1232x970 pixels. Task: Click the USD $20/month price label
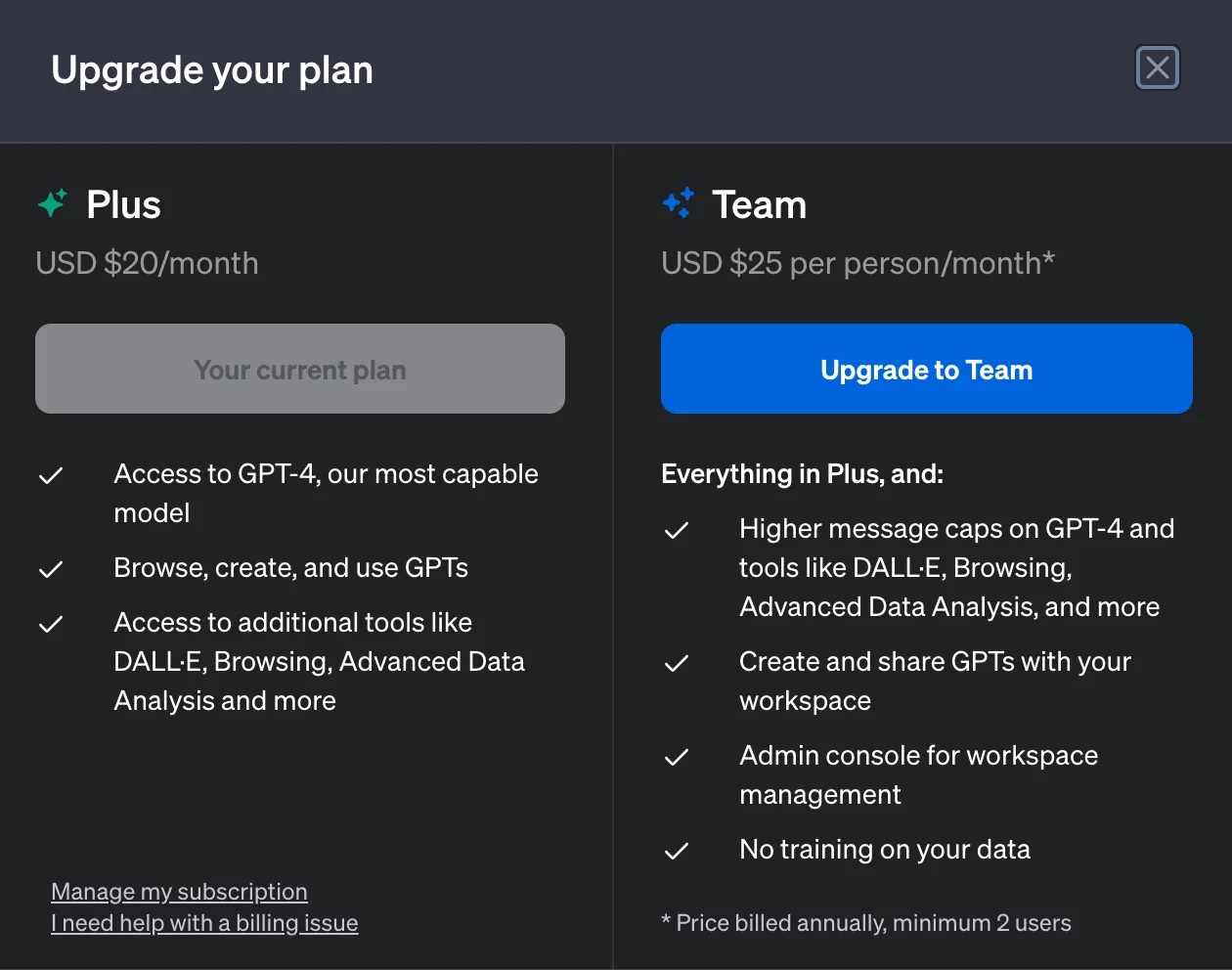pyautogui.click(x=147, y=263)
